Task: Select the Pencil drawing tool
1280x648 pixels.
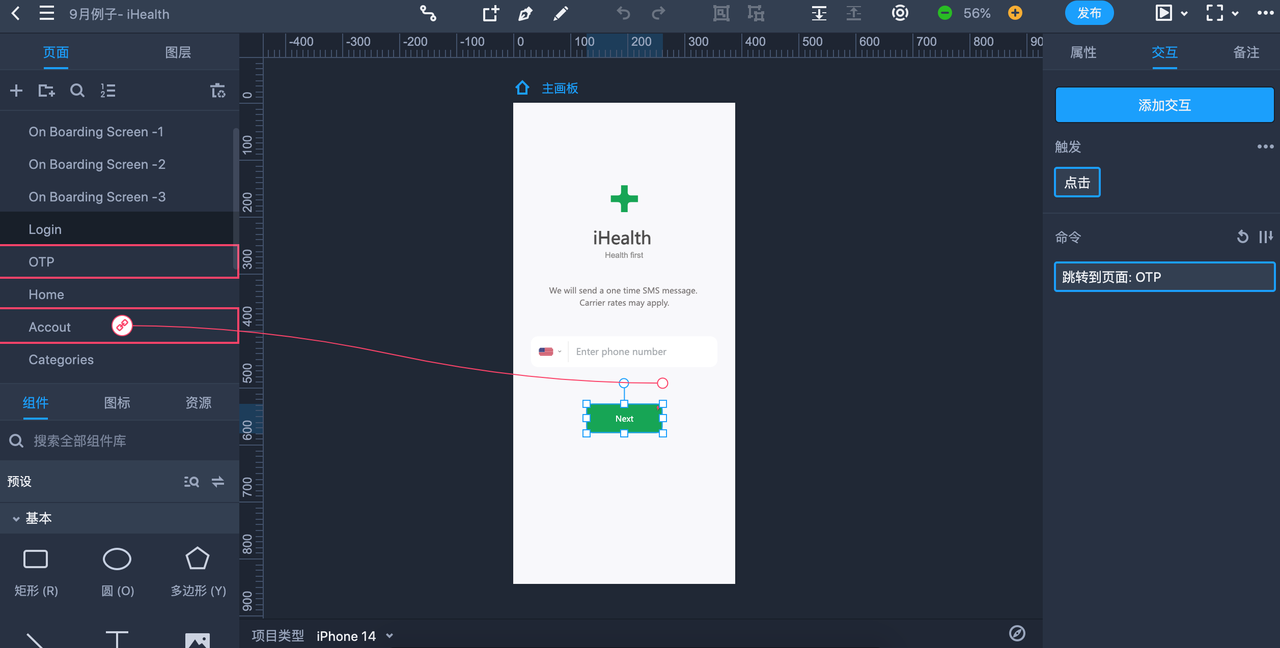Action: [x=560, y=14]
